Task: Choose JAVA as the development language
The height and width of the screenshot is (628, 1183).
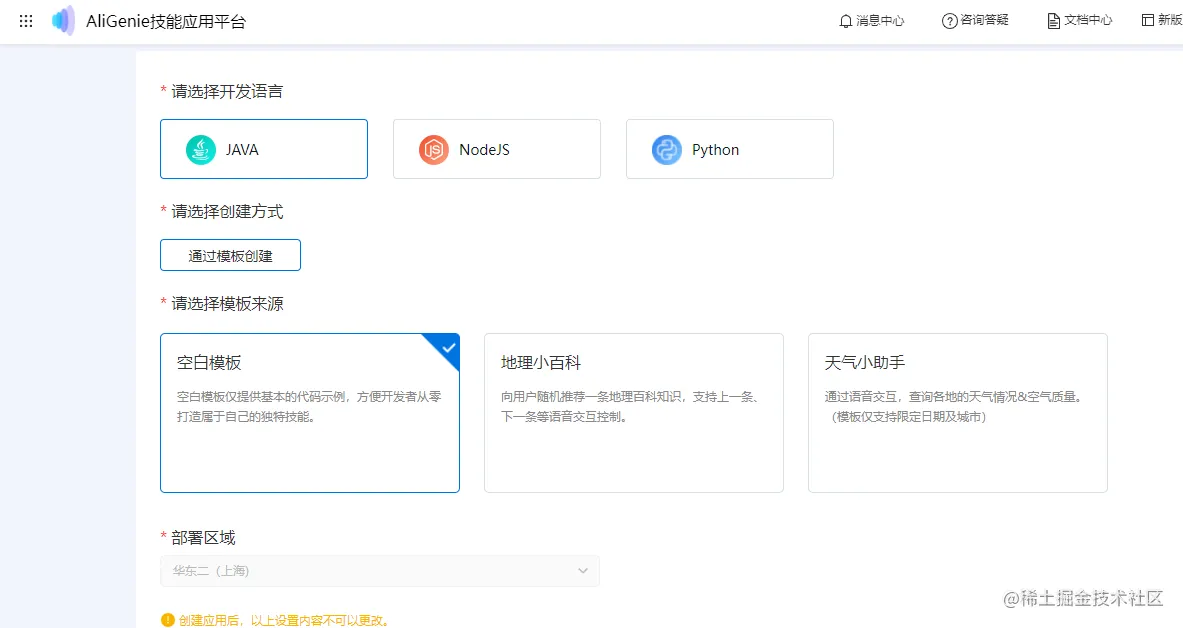Action: (x=264, y=149)
